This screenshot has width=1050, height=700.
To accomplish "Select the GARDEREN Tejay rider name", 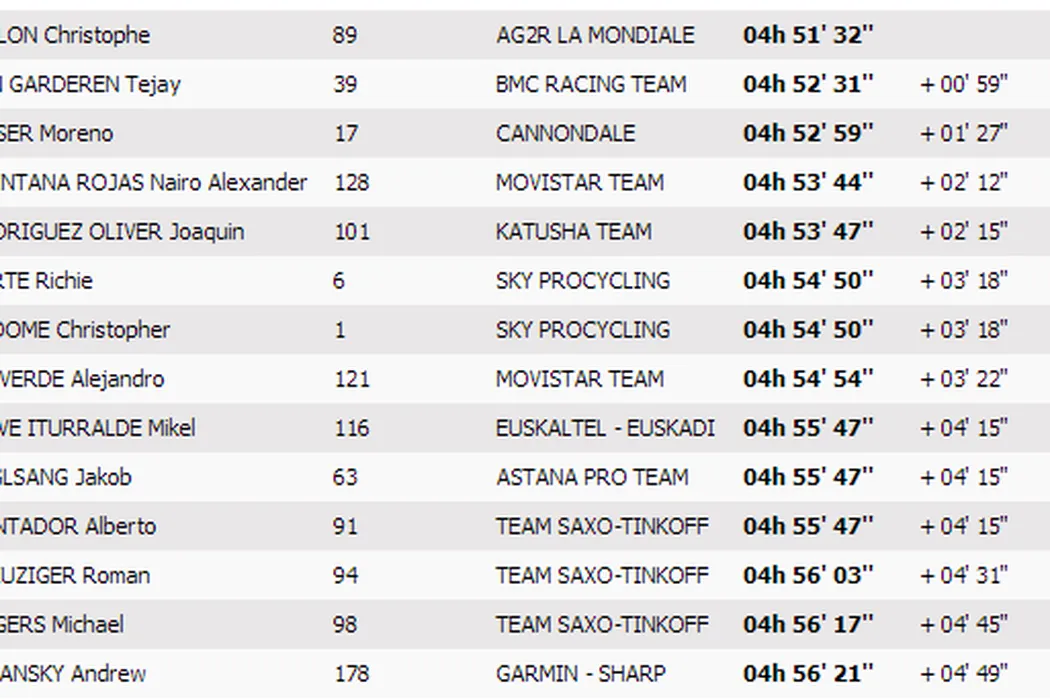I will [x=91, y=84].
